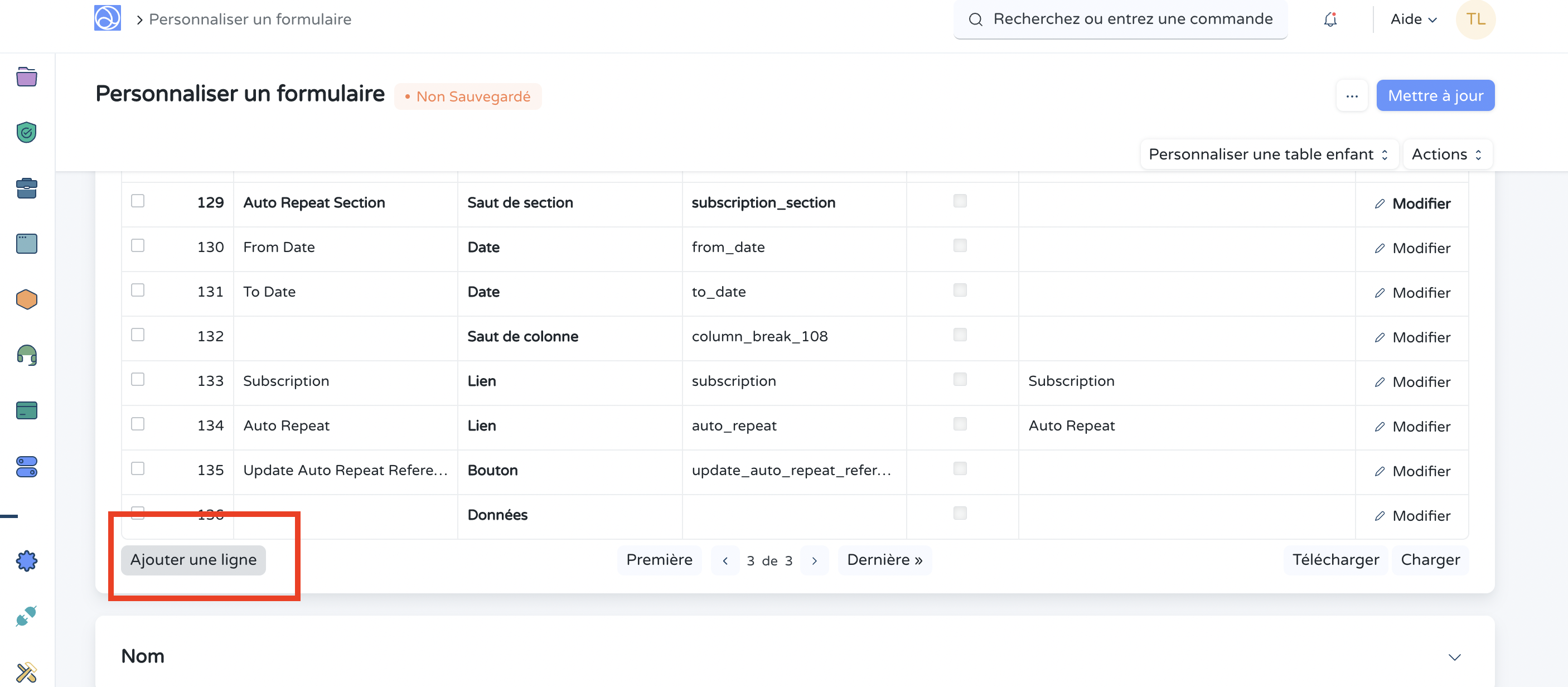The height and width of the screenshot is (687, 1568).
Task: Open the orange hexagon sidebar icon
Action: (26, 299)
